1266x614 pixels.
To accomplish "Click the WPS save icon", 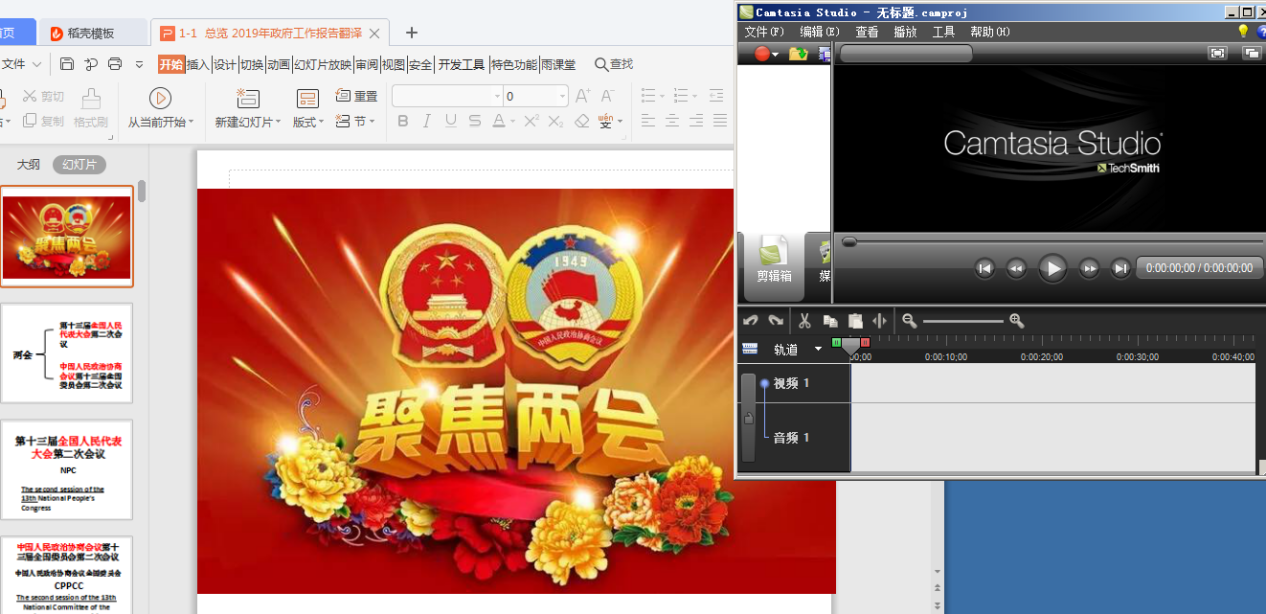I will pyautogui.click(x=67, y=64).
